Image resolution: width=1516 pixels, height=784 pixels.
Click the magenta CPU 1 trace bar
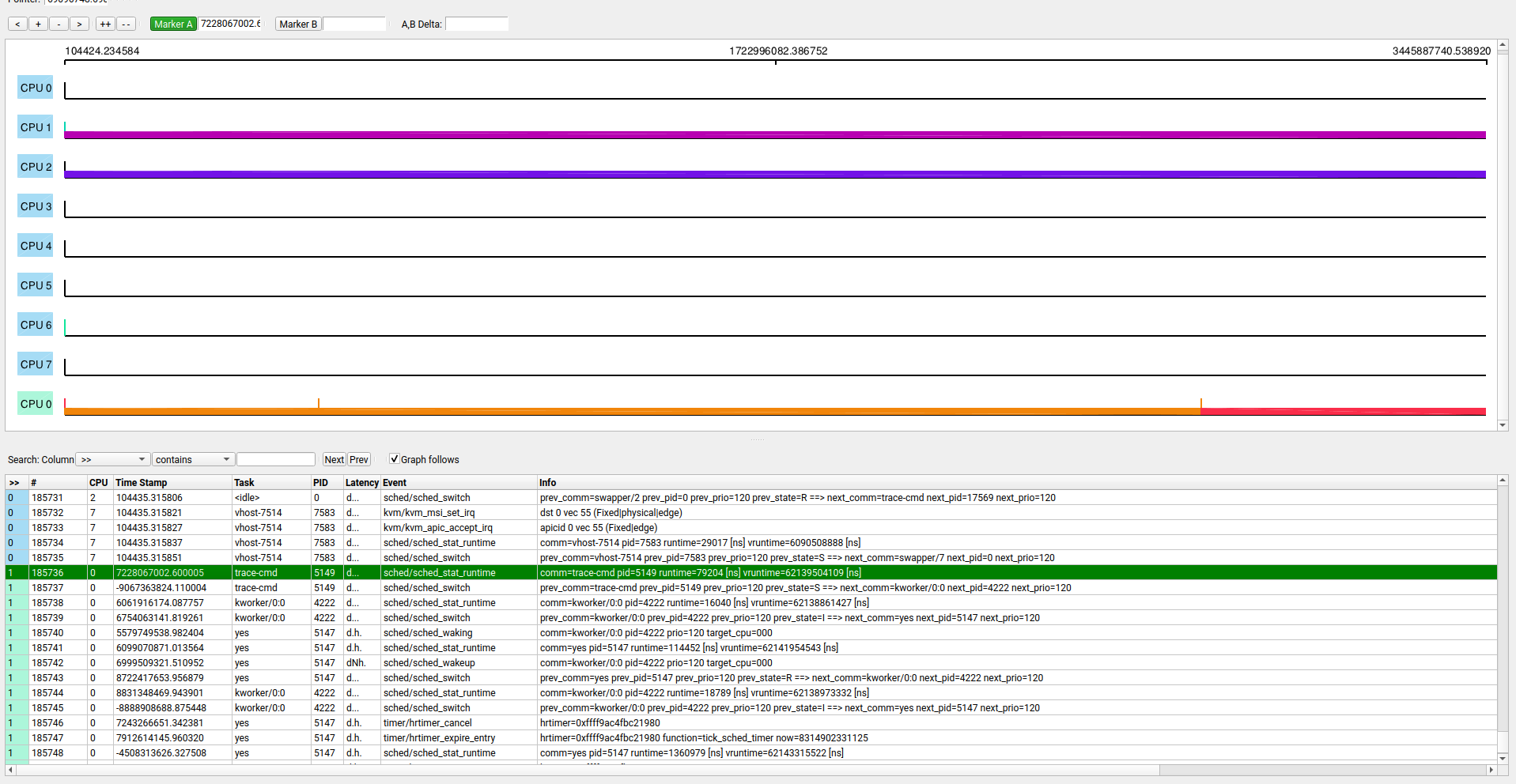775,135
